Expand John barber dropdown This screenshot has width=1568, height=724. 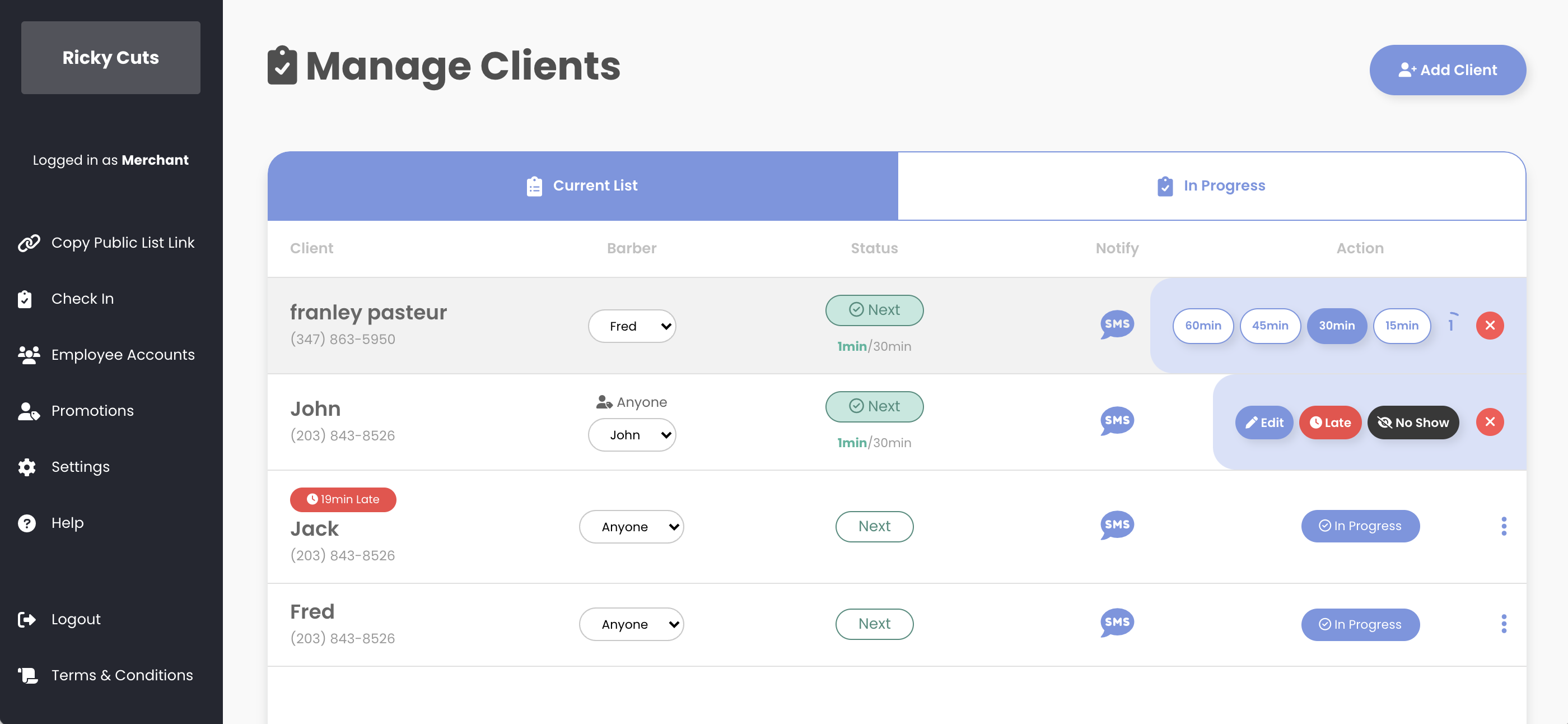pos(632,435)
